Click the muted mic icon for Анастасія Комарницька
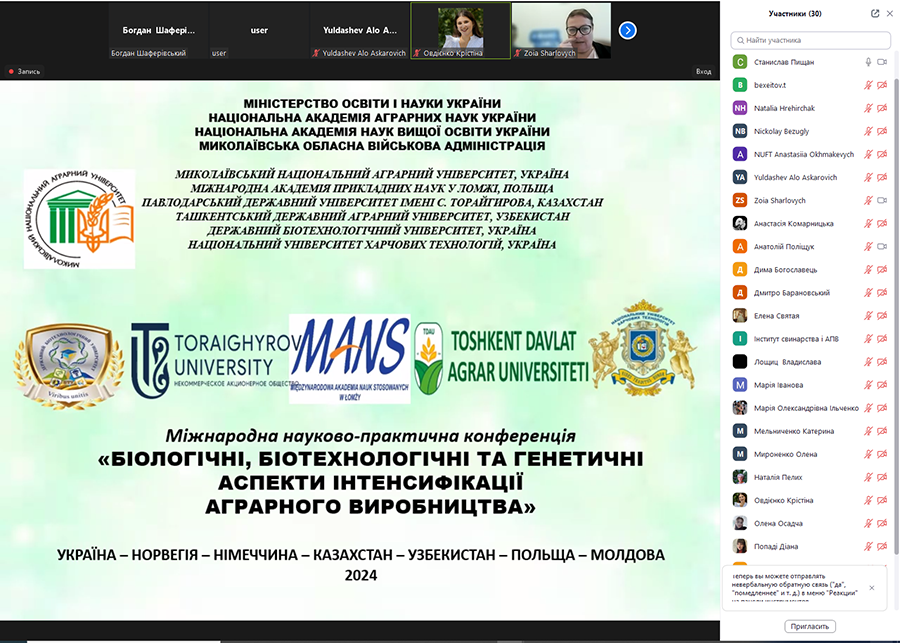900x643 pixels. (868, 223)
